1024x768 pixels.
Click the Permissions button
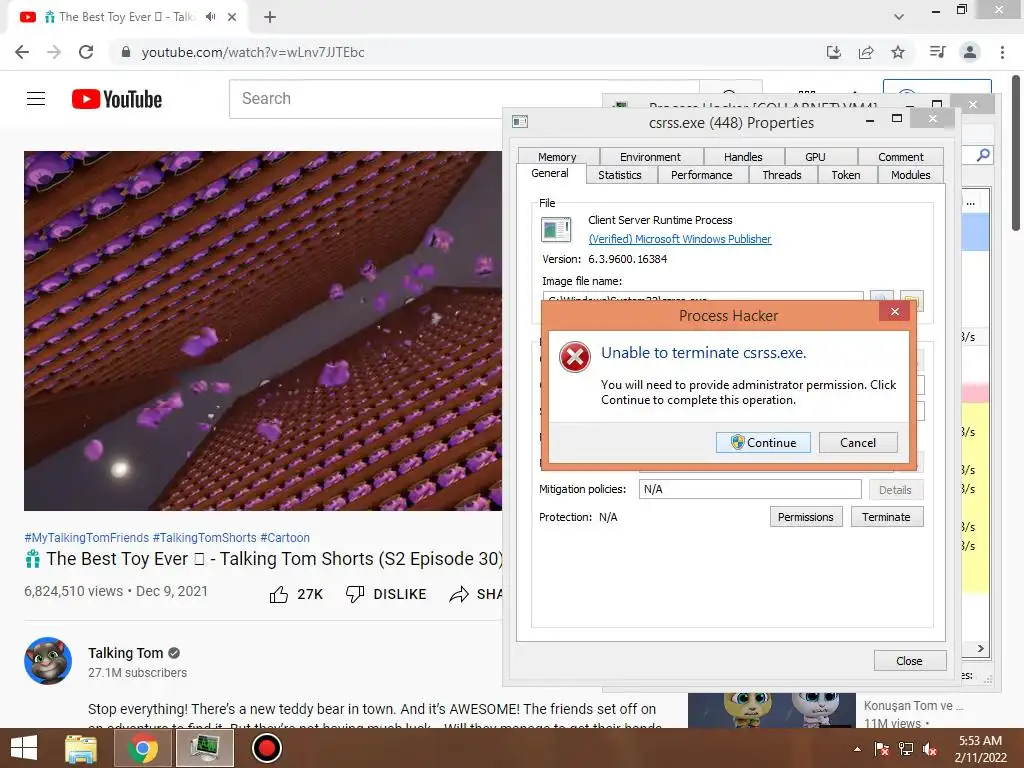click(806, 517)
